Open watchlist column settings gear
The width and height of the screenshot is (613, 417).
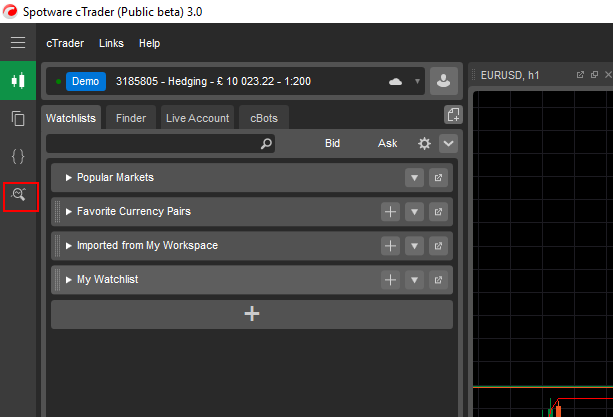tap(424, 143)
